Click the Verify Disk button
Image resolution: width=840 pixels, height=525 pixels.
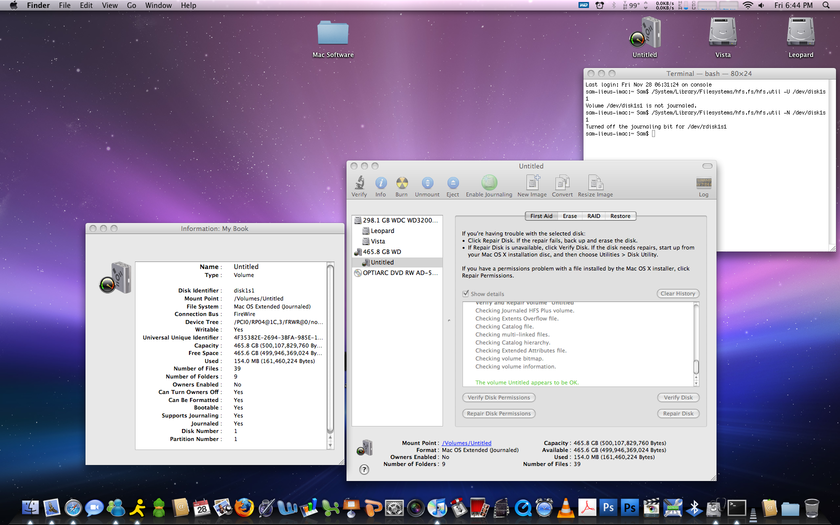click(678, 398)
